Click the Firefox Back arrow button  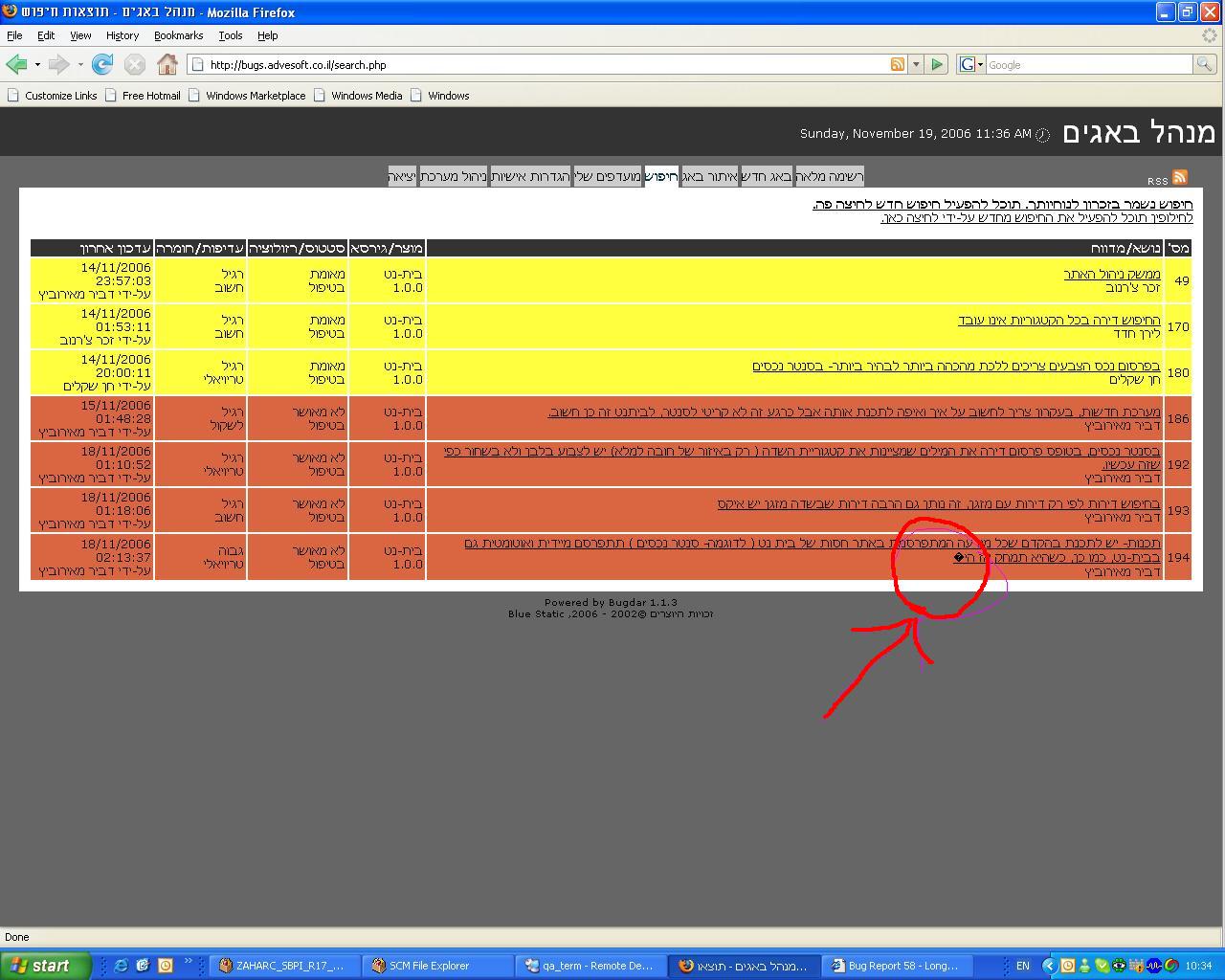pos(16,64)
